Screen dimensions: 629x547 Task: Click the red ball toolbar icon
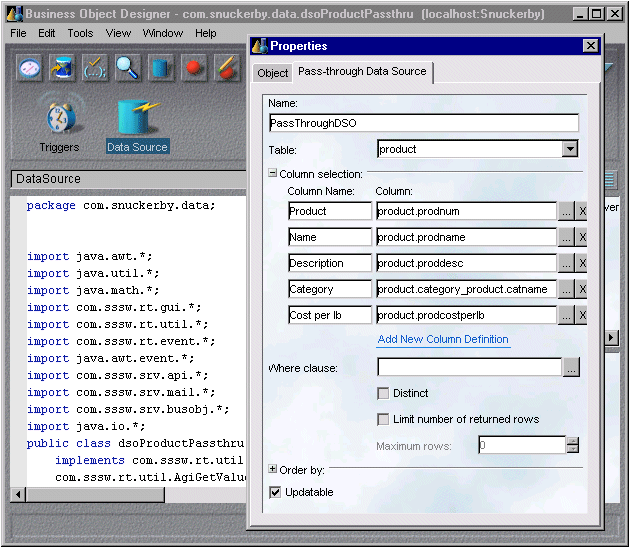click(x=194, y=68)
